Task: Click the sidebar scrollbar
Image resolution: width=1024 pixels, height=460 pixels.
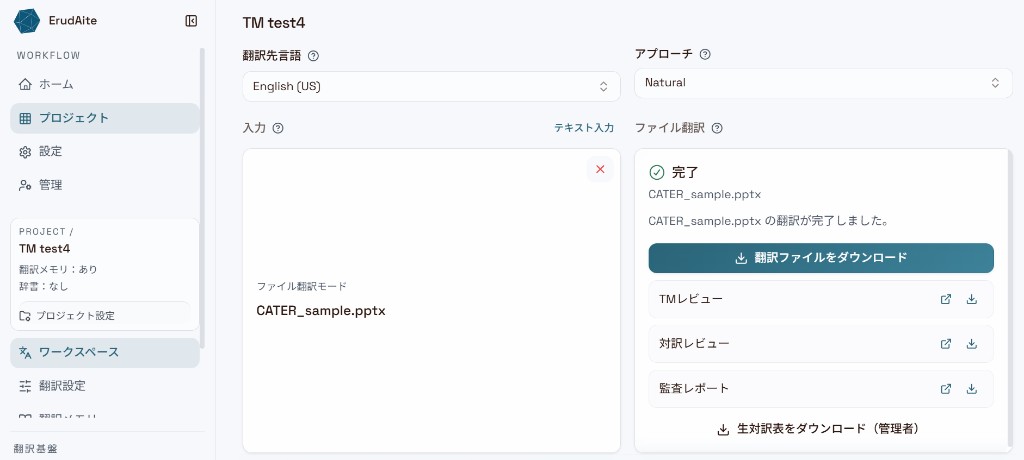Action: pos(202,196)
